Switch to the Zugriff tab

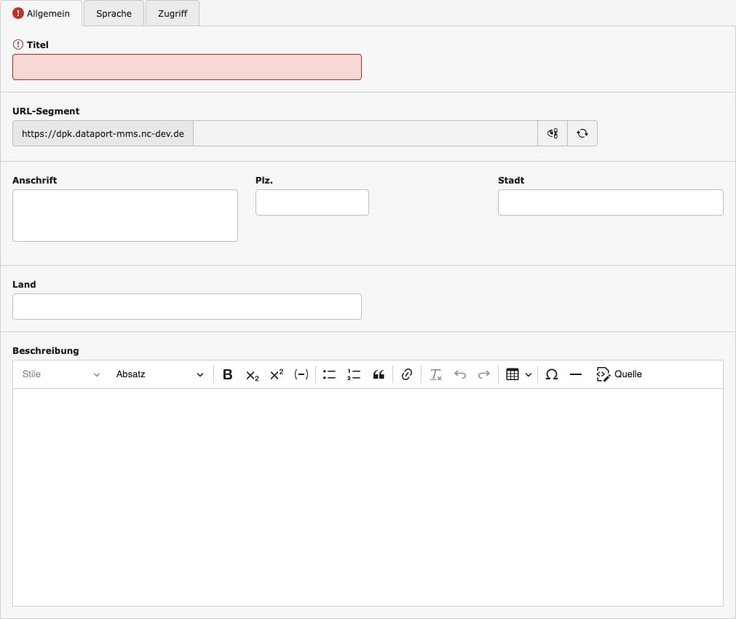(x=172, y=14)
